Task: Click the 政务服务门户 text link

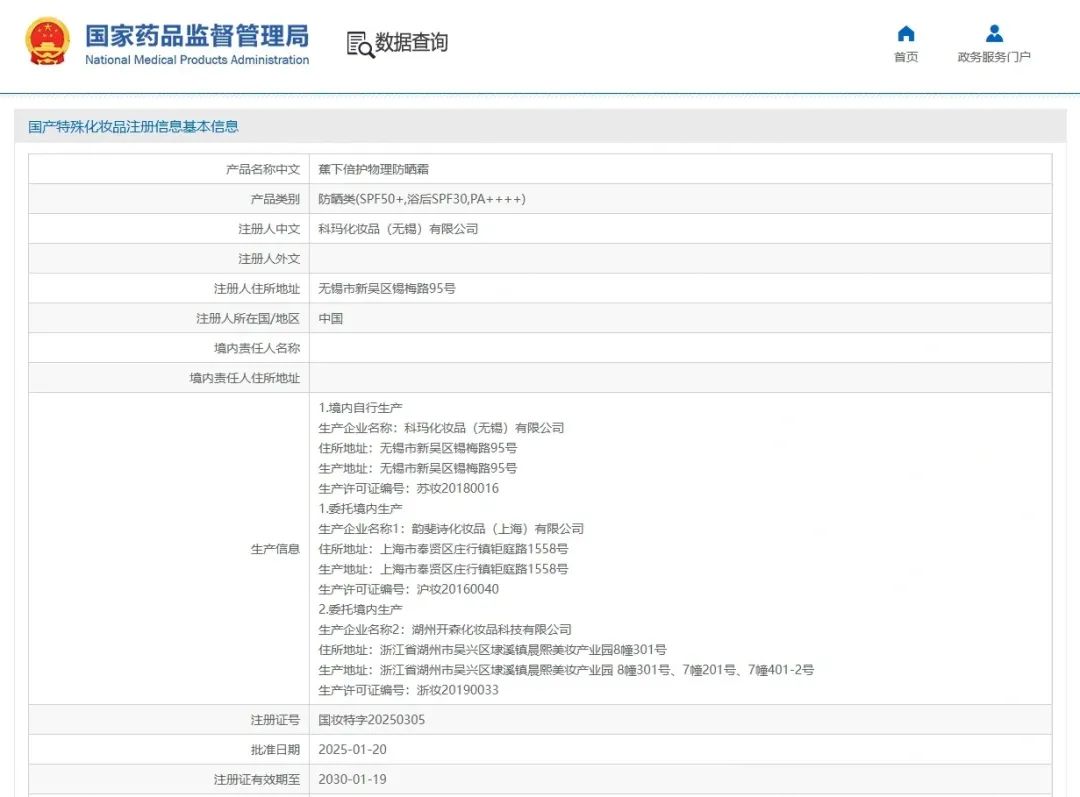Action: [x=994, y=57]
